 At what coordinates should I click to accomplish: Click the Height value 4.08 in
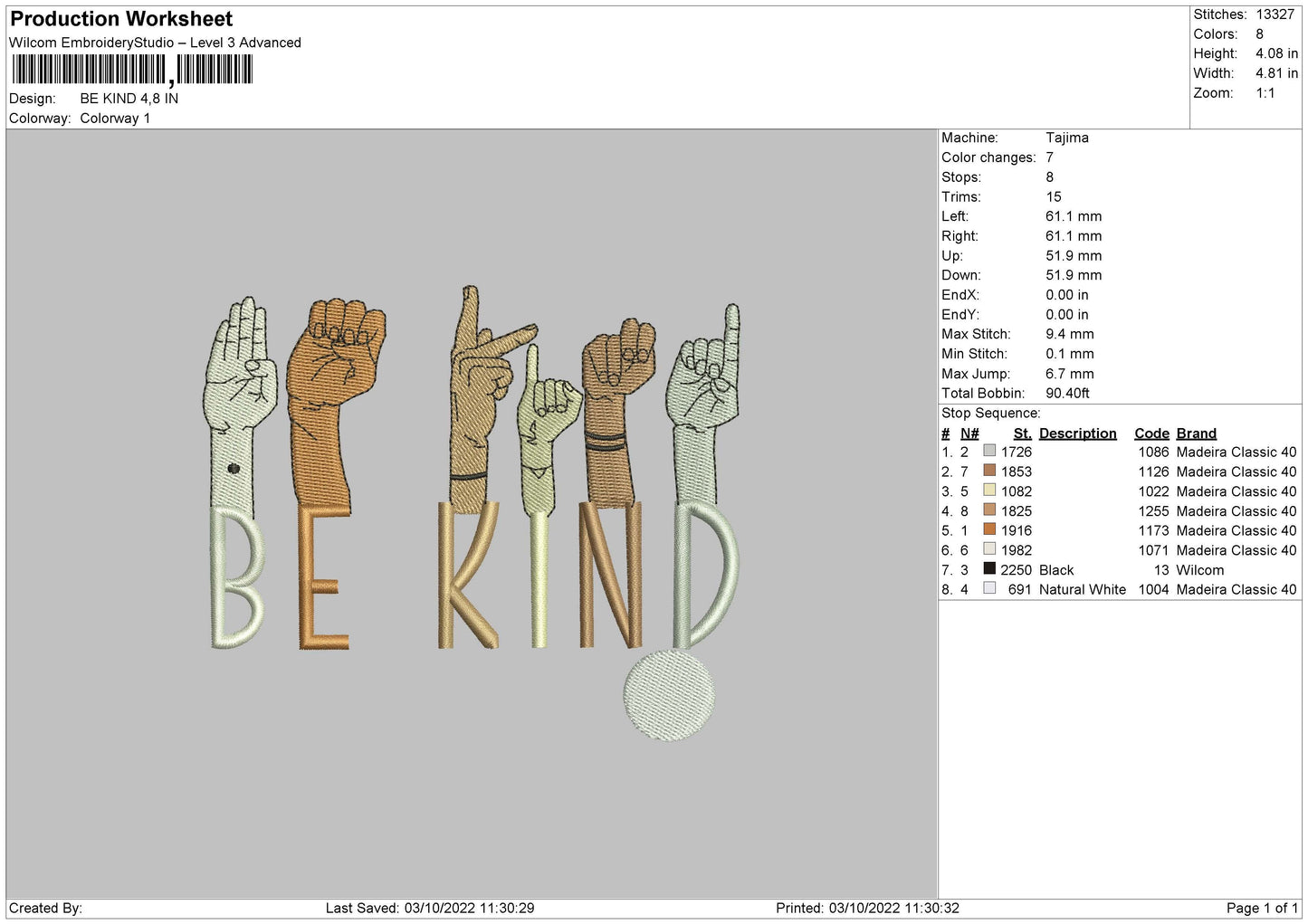click(1276, 54)
